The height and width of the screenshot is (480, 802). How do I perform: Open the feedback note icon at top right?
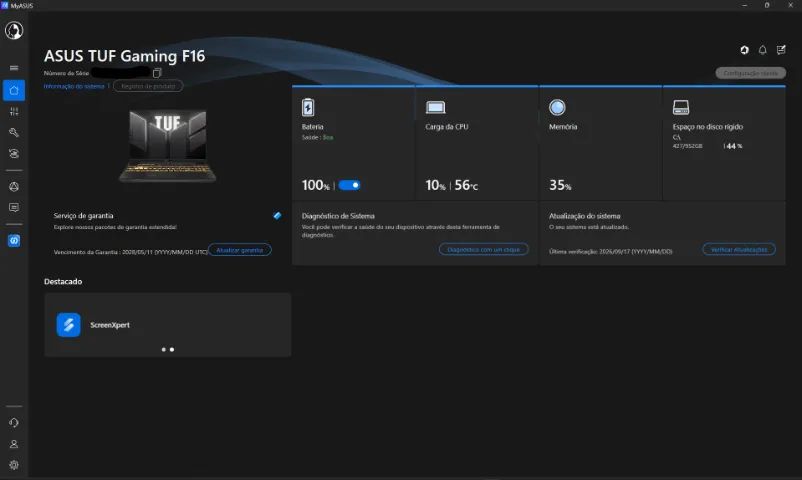[781, 50]
